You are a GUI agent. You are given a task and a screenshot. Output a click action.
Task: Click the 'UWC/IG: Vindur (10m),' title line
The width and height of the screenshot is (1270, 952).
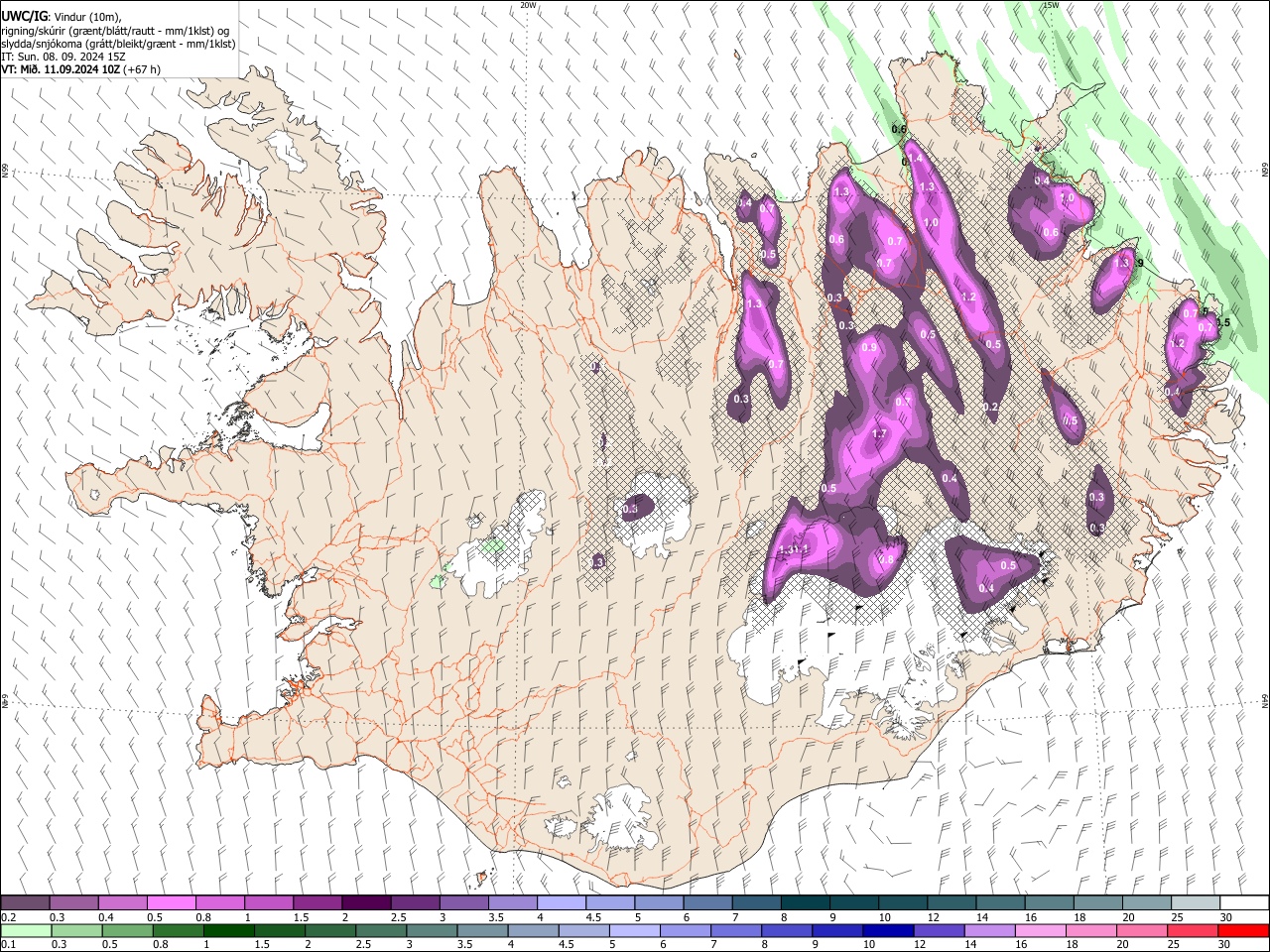62,17
